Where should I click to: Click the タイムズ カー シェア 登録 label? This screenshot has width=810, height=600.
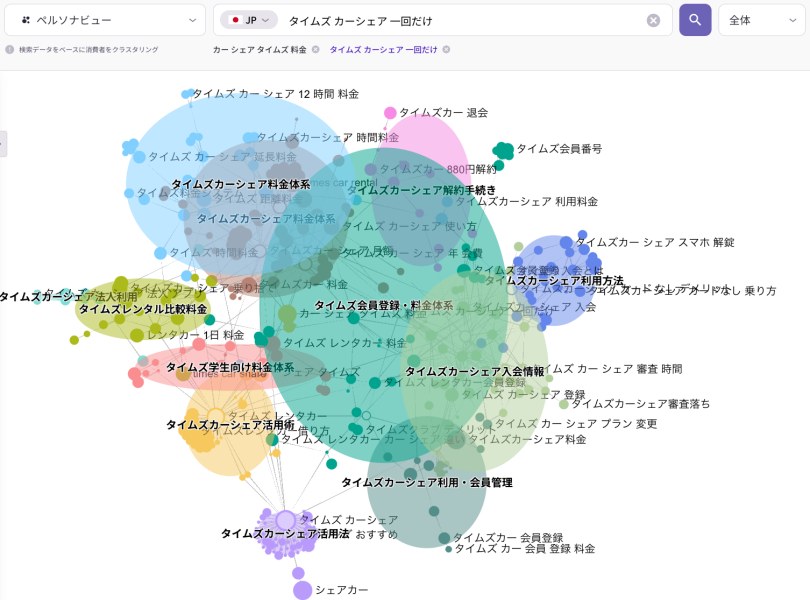(523, 395)
